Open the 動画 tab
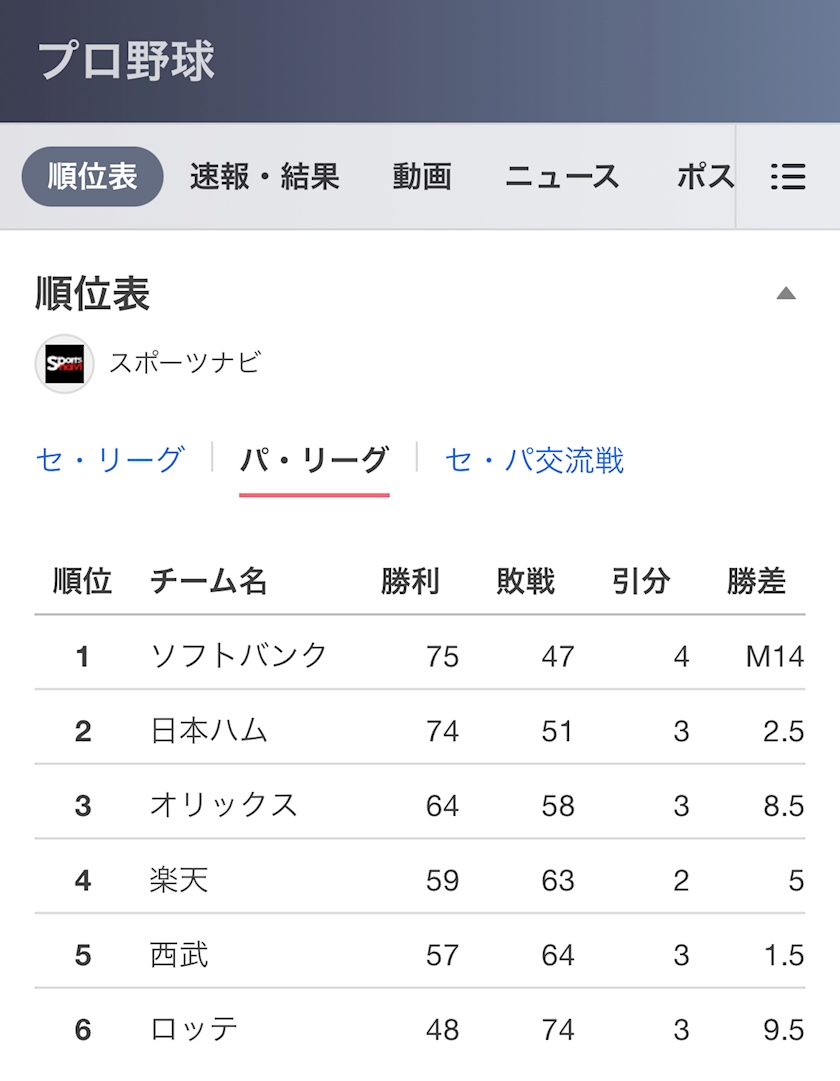 coord(422,176)
